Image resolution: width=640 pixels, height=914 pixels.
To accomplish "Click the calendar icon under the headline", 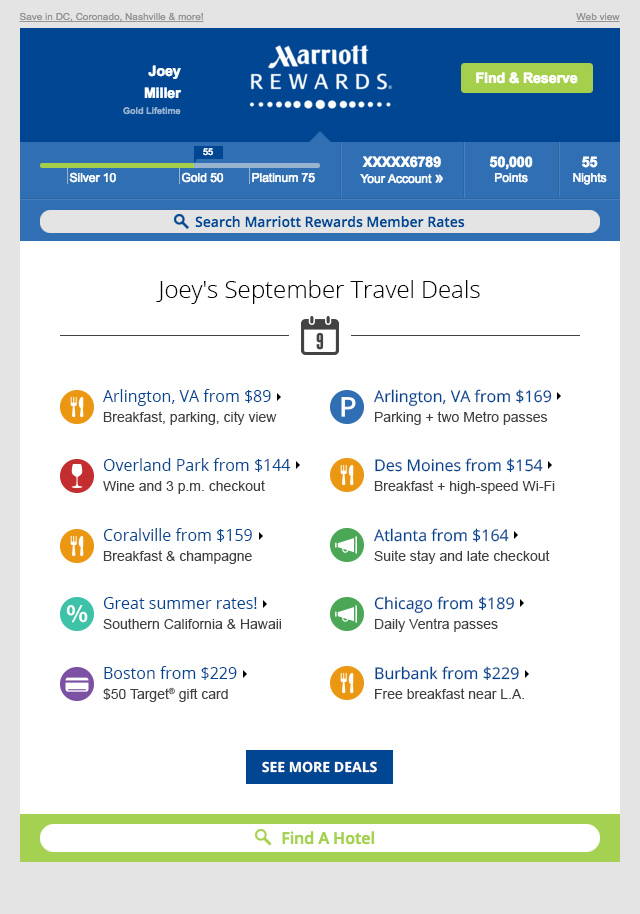I will point(320,336).
